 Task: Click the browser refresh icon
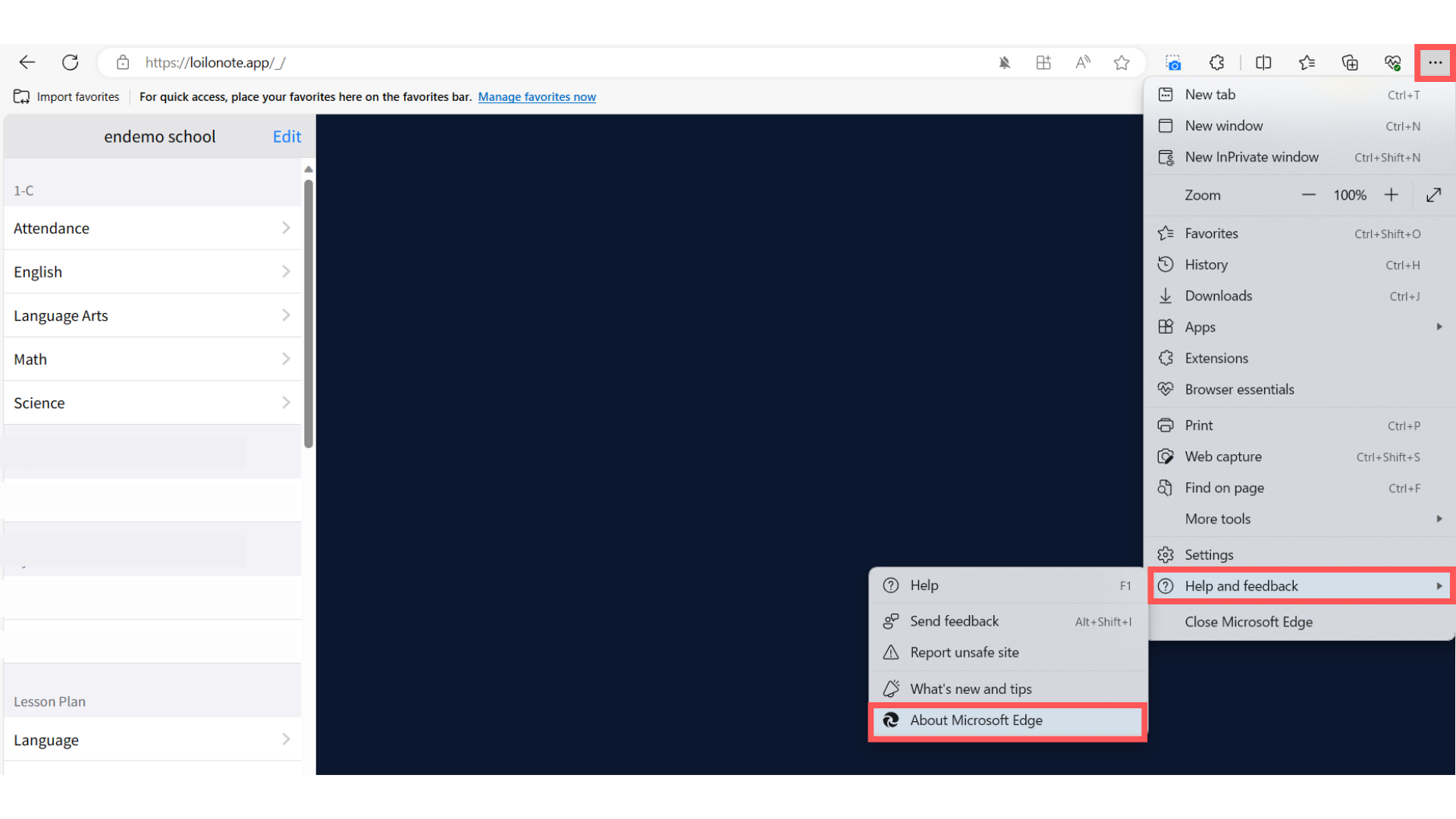(x=71, y=62)
